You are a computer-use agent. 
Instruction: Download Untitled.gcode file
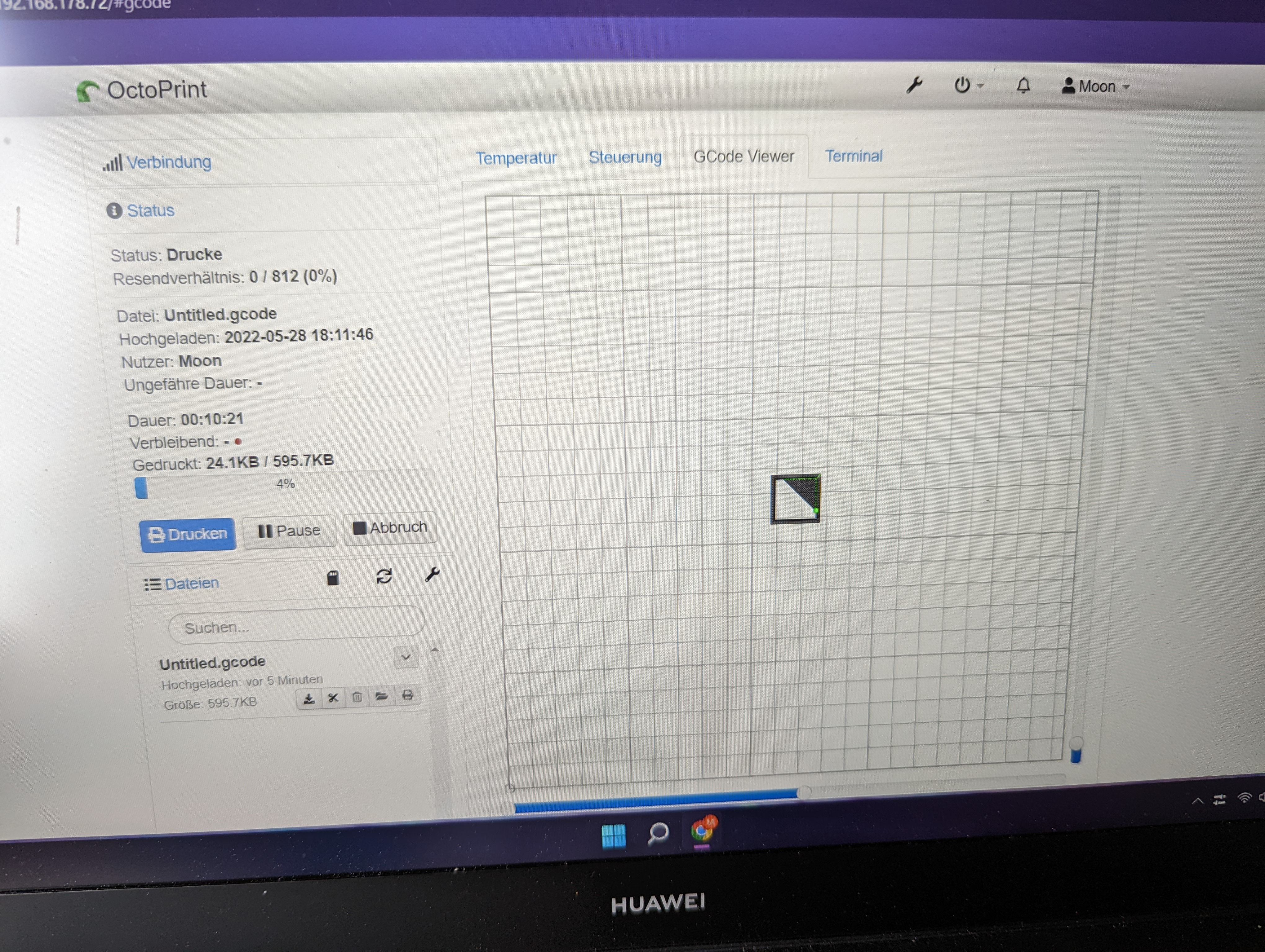309,698
